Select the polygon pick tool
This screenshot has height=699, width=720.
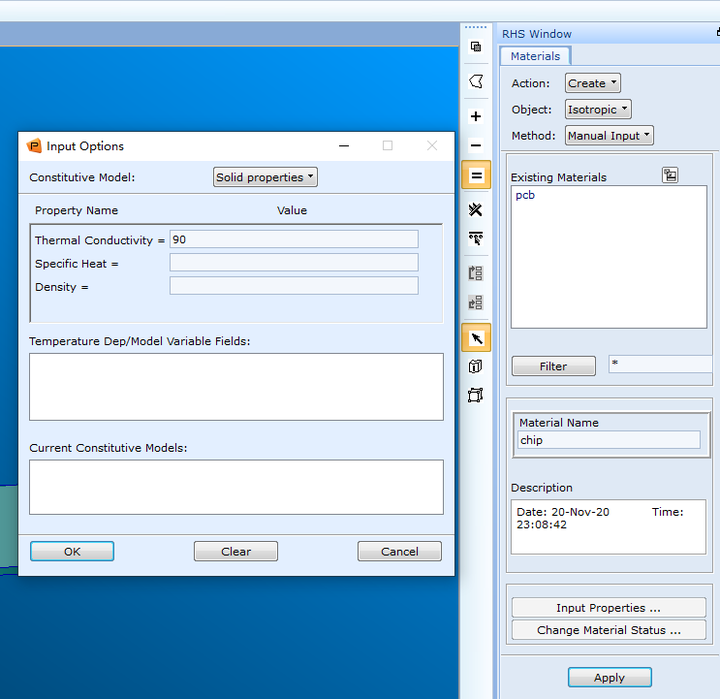coord(476,81)
